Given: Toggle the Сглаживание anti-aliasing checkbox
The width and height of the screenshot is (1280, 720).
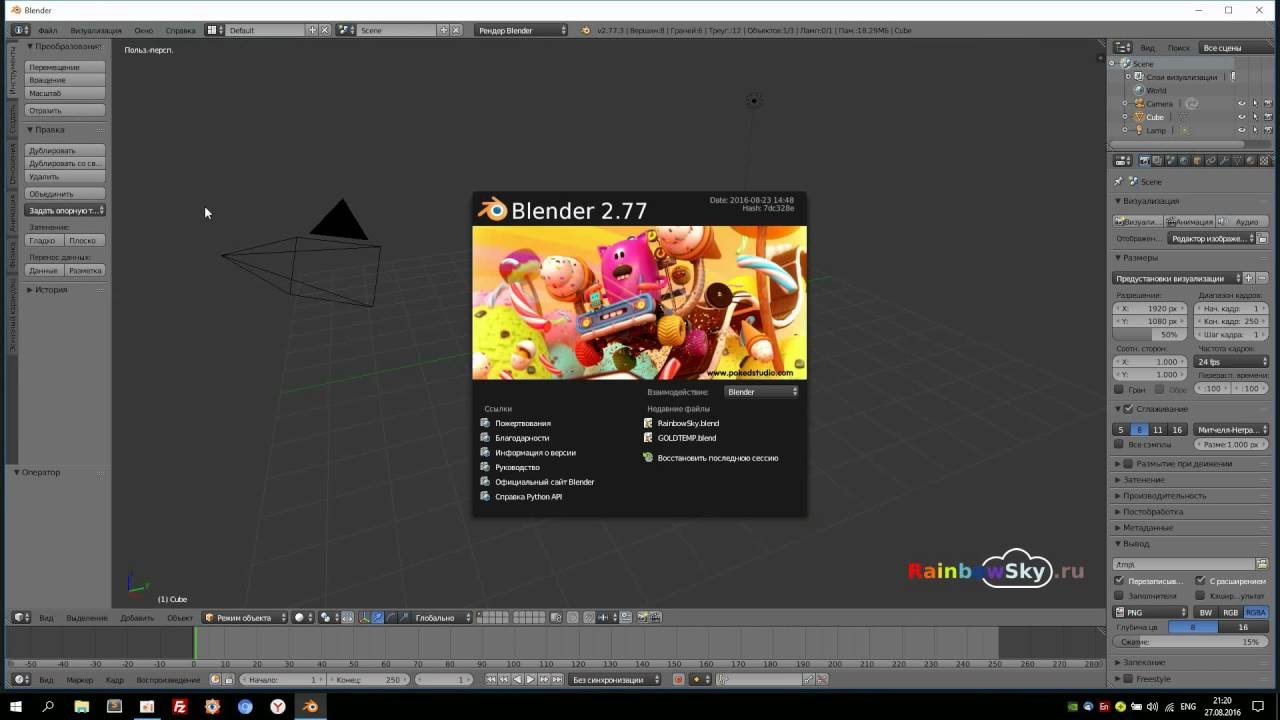Looking at the screenshot, I should (1129, 409).
